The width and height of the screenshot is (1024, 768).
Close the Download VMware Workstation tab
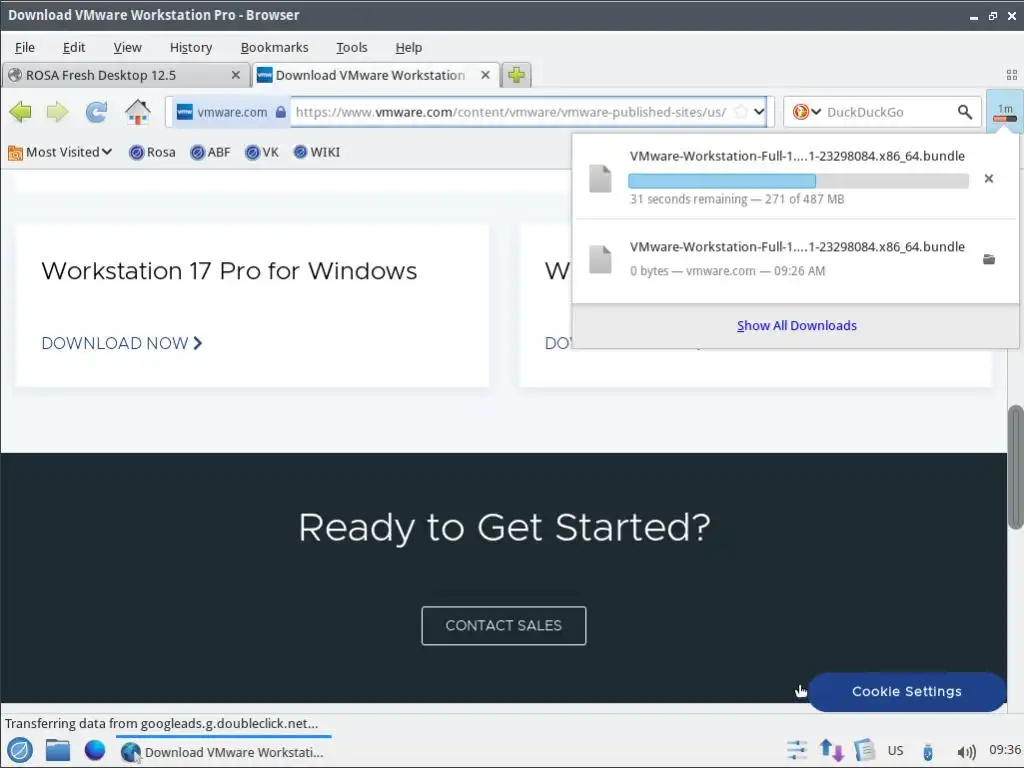coord(485,75)
